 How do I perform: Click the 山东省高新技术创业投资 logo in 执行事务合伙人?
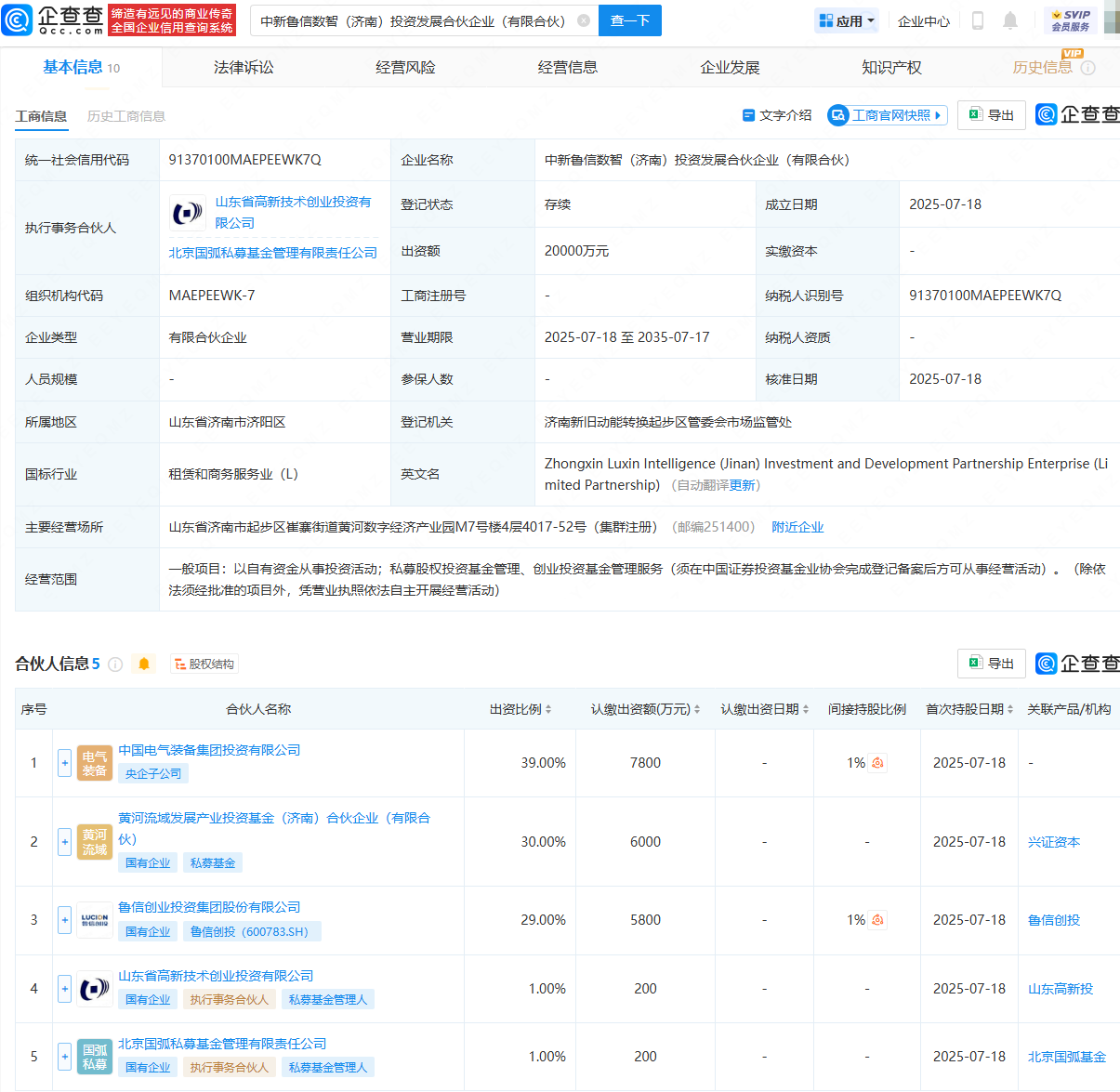(x=188, y=213)
